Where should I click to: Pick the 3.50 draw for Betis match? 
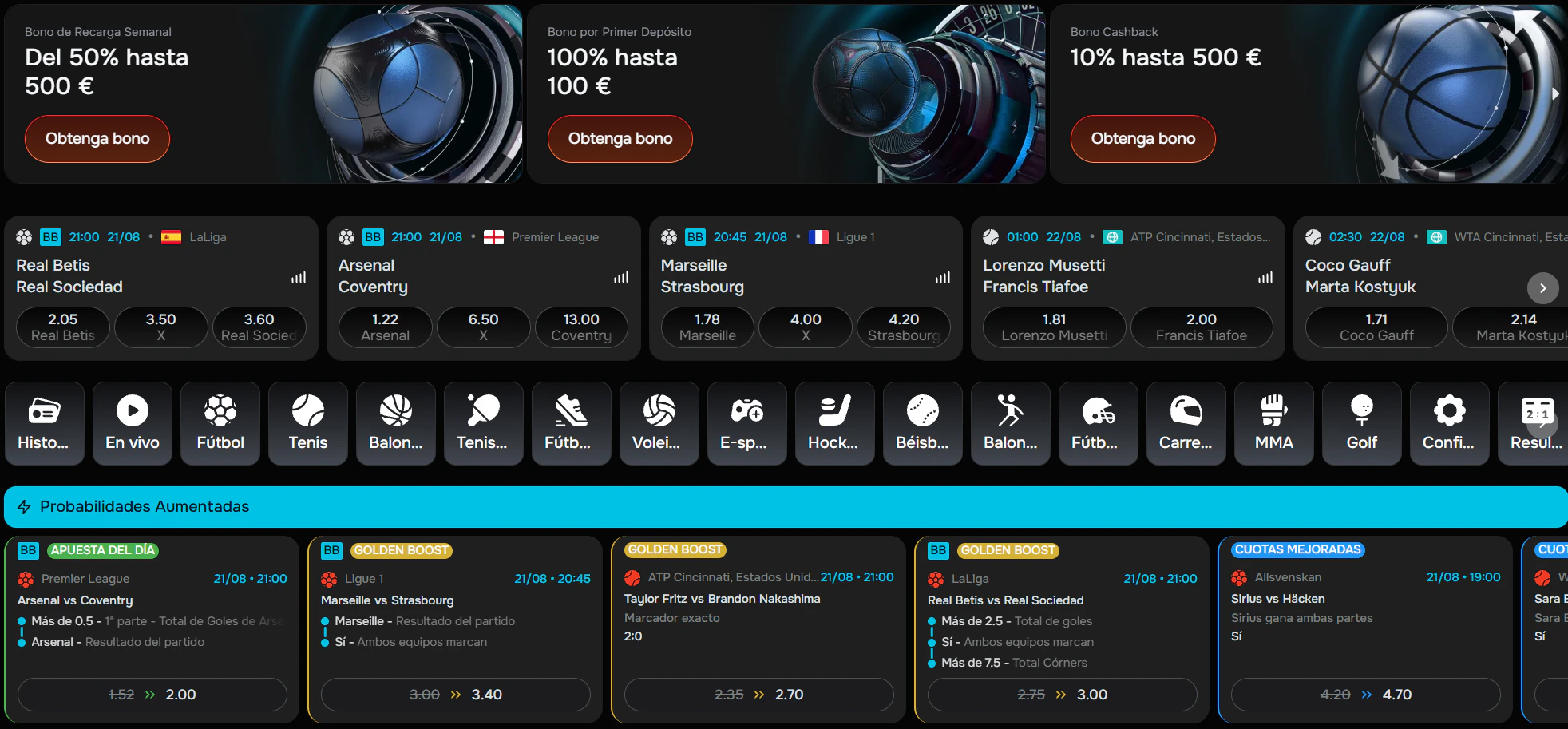[x=161, y=327]
